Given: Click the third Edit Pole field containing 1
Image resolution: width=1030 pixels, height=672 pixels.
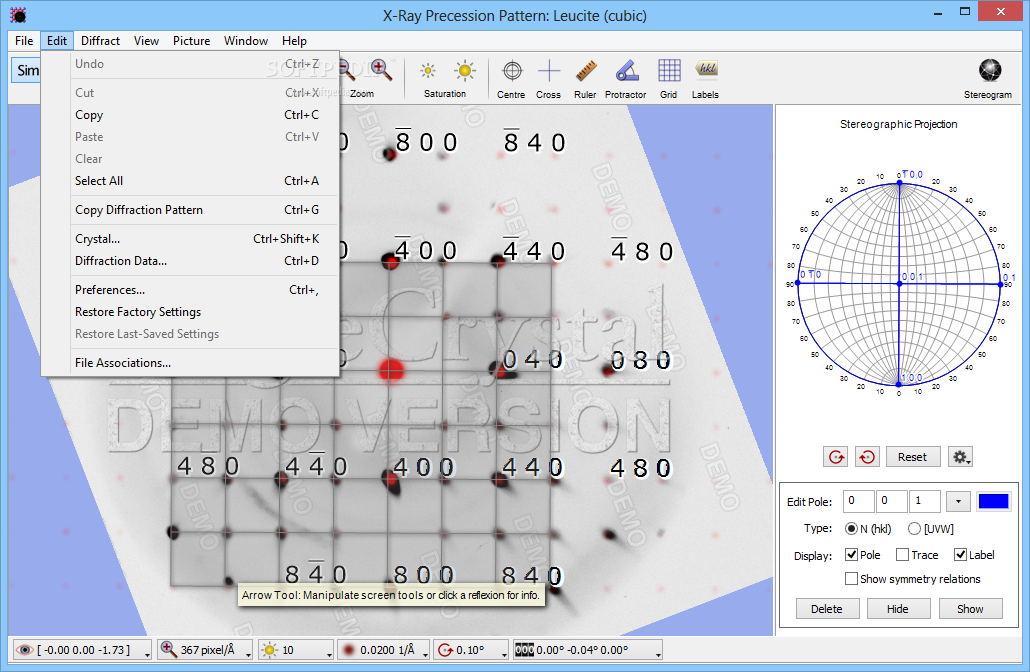Looking at the screenshot, I should 924,501.
